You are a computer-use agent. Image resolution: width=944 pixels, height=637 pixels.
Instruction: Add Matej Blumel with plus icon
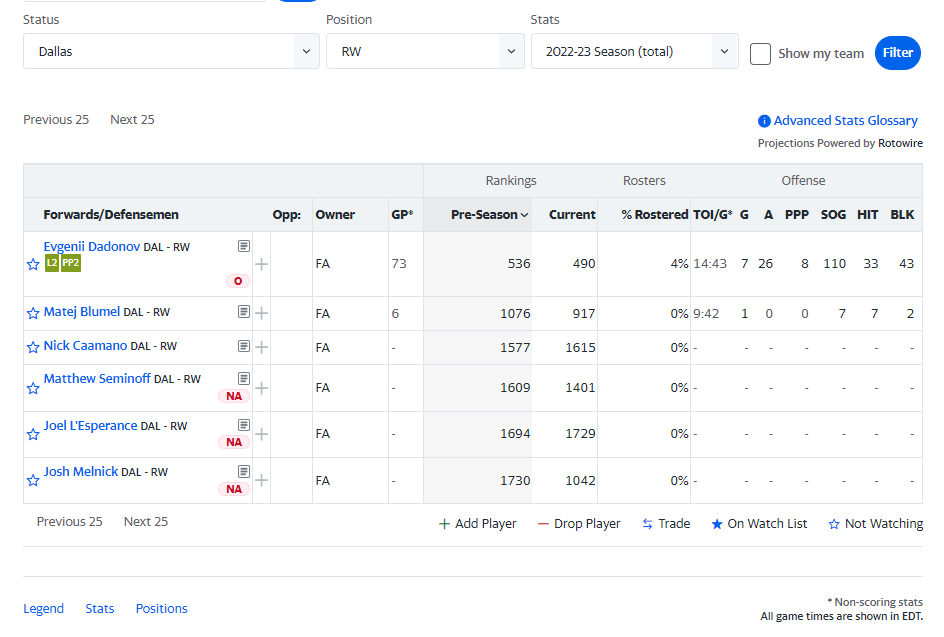tap(261, 313)
